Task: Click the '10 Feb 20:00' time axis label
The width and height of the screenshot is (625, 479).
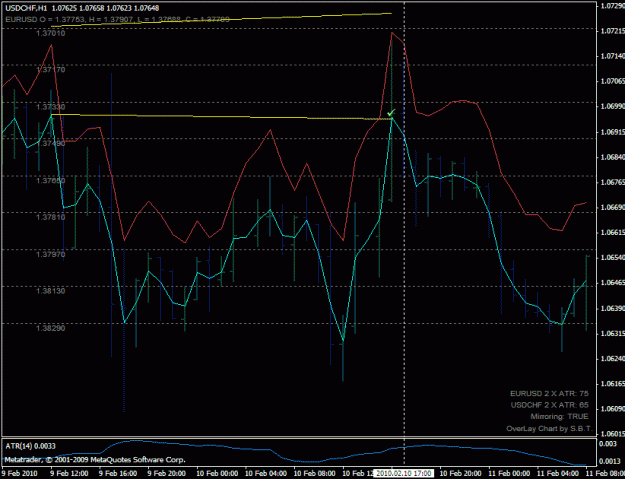Action: [x=460, y=473]
